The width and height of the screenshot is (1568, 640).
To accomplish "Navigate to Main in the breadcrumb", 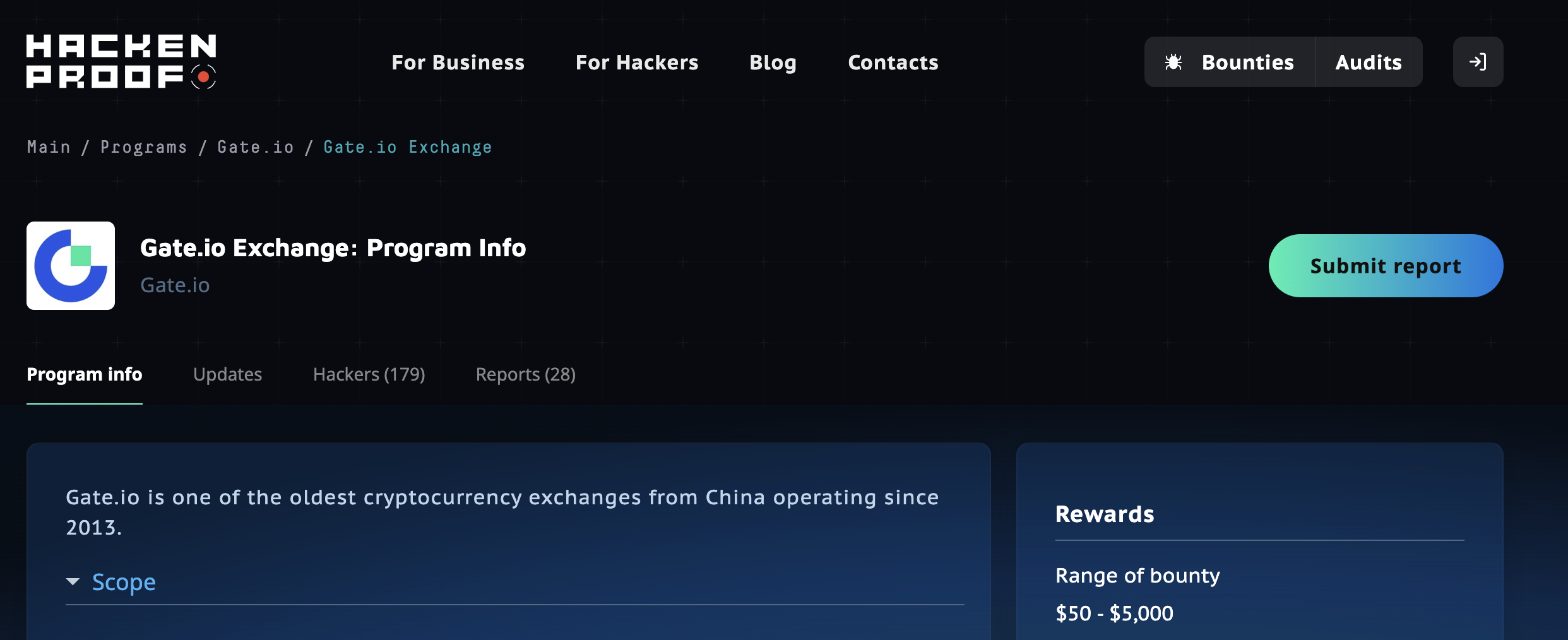I will (49, 147).
